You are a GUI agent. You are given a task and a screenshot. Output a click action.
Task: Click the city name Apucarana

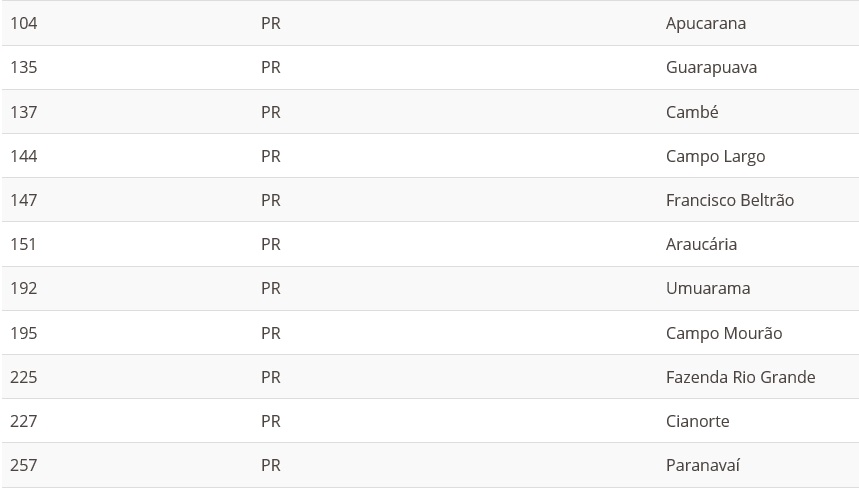click(x=705, y=23)
